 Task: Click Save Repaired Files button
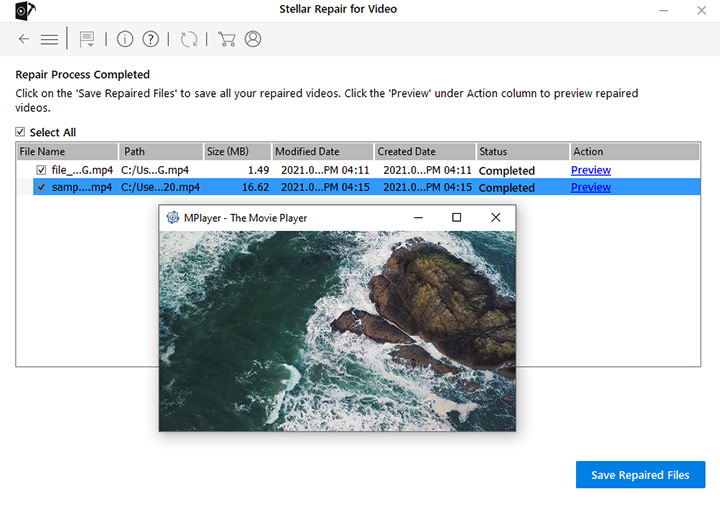click(x=640, y=474)
